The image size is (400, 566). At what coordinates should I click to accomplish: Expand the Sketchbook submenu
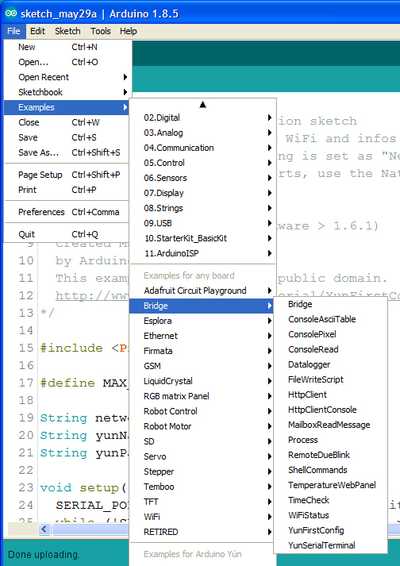point(67,92)
